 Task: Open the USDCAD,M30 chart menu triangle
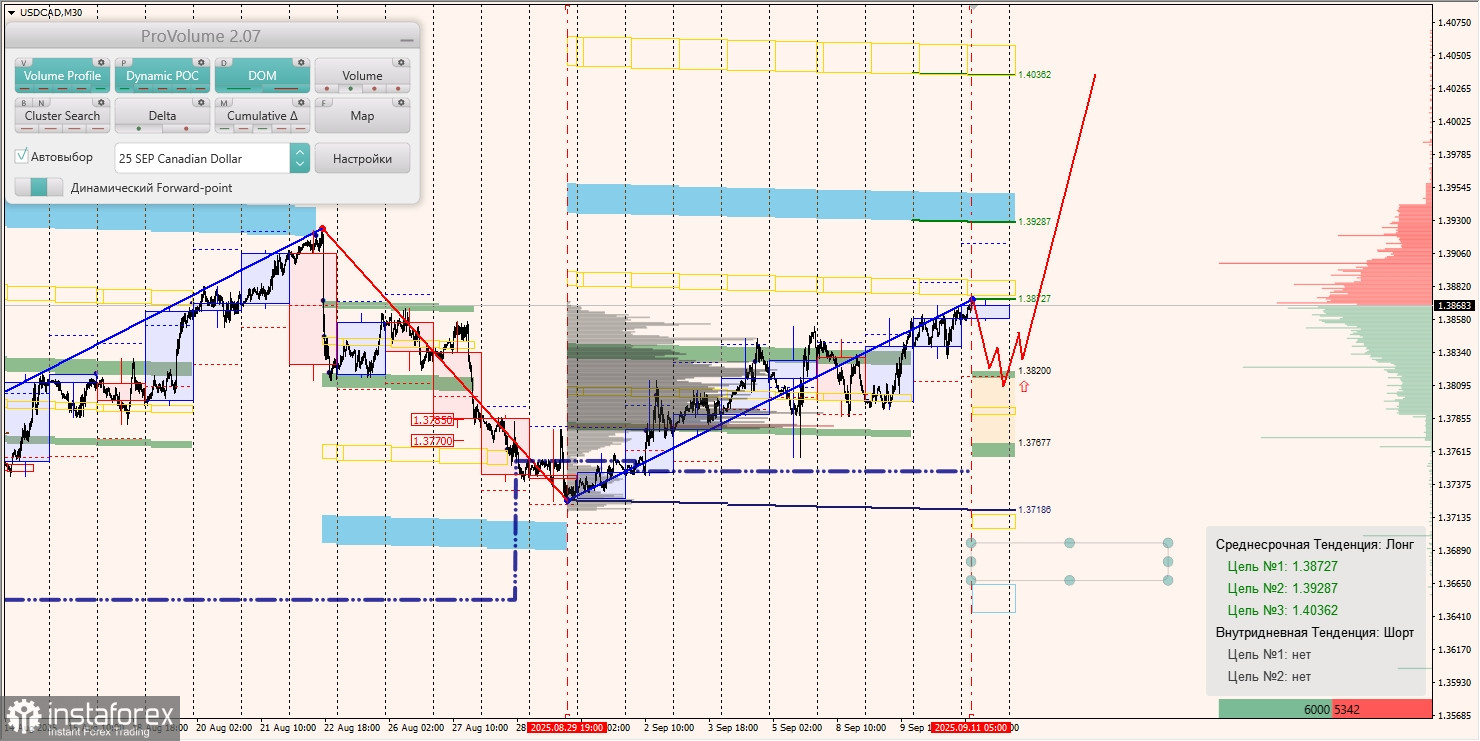(x=10, y=12)
